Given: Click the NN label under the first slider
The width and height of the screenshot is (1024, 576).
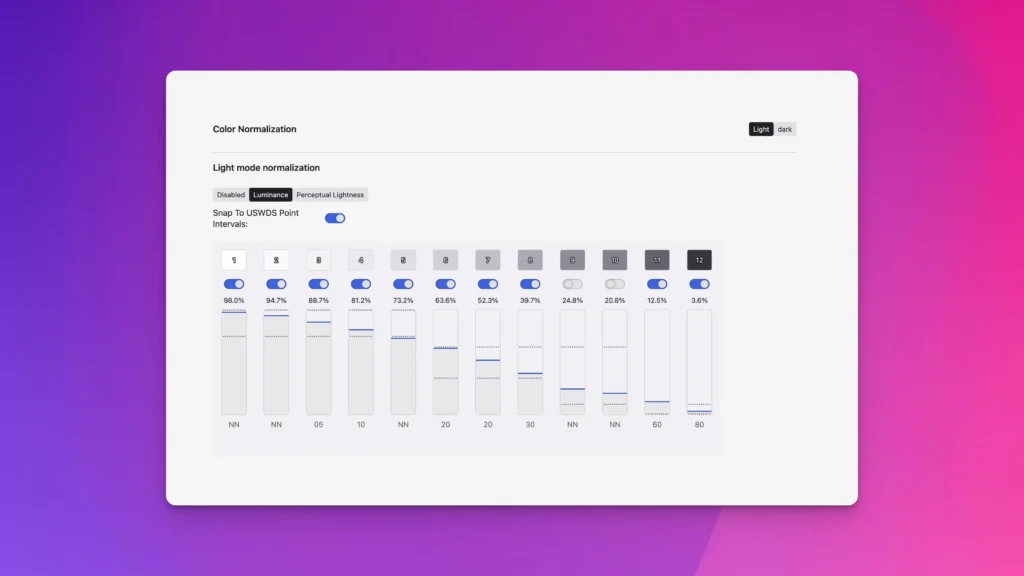Looking at the screenshot, I should point(233,424).
